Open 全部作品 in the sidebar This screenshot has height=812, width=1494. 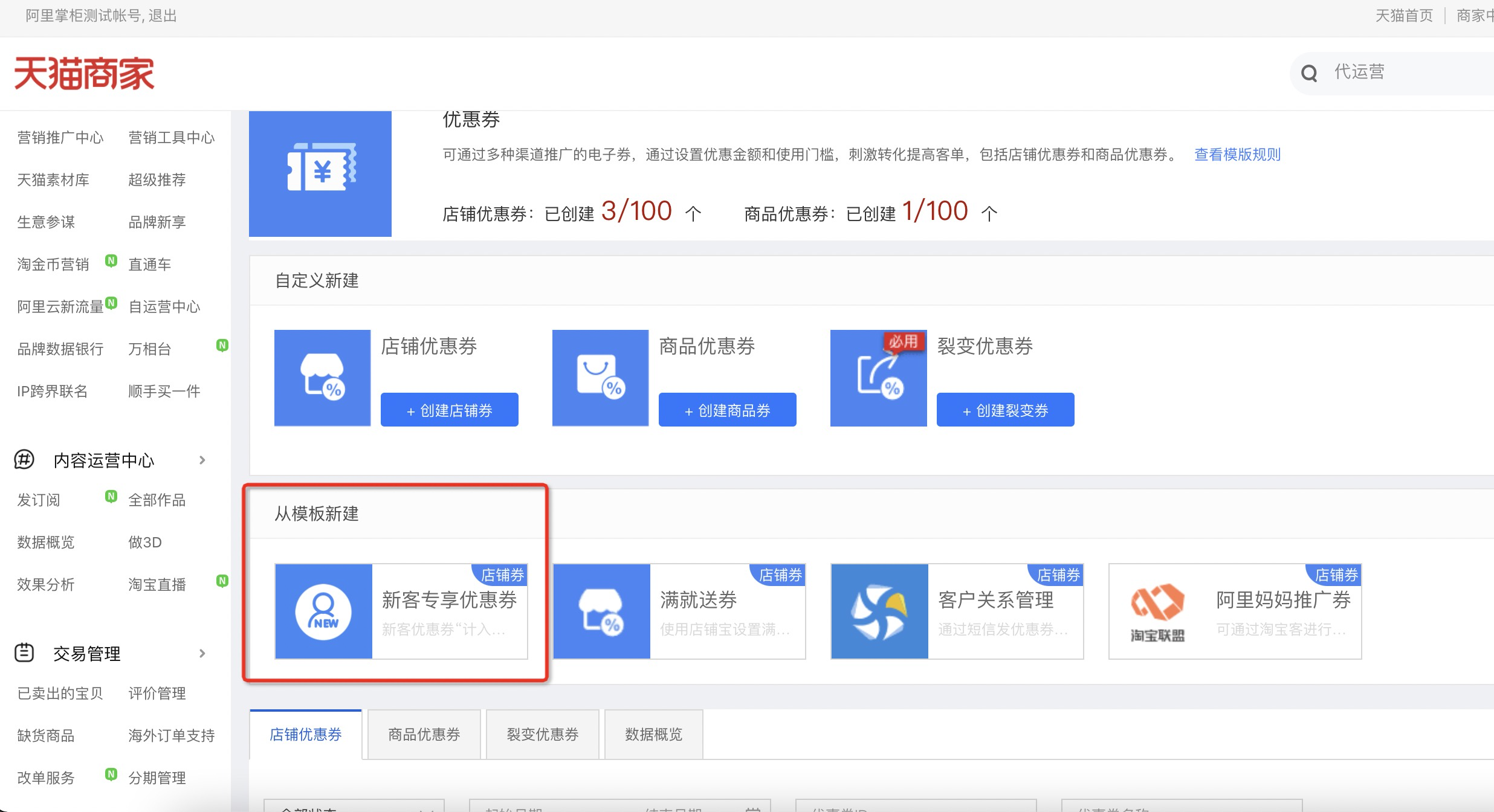tap(157, 500)
